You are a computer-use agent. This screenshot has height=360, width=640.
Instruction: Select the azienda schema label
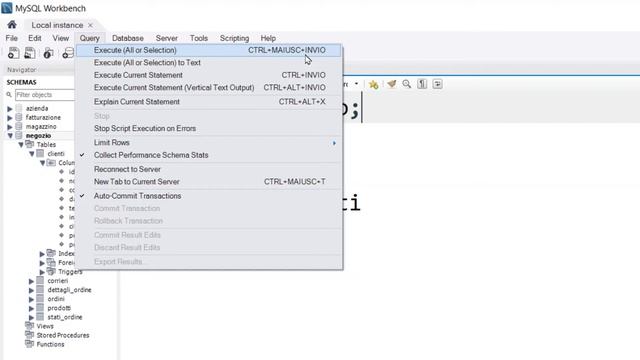coord(37,109)
